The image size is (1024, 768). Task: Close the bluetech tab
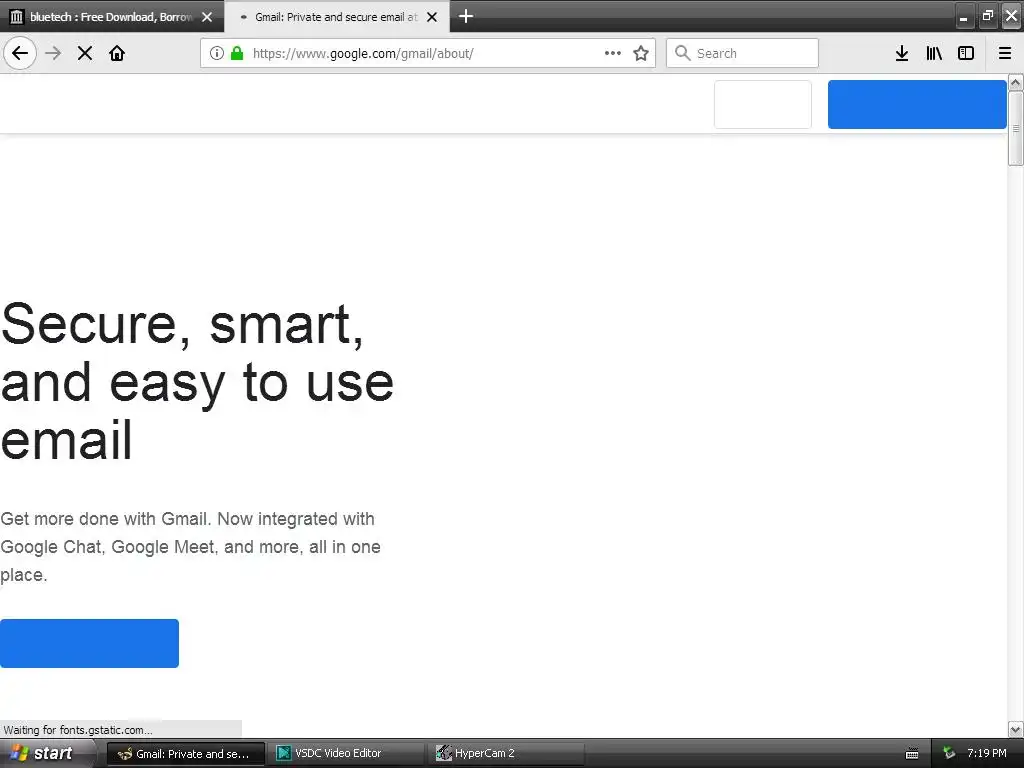coord(207,17)
